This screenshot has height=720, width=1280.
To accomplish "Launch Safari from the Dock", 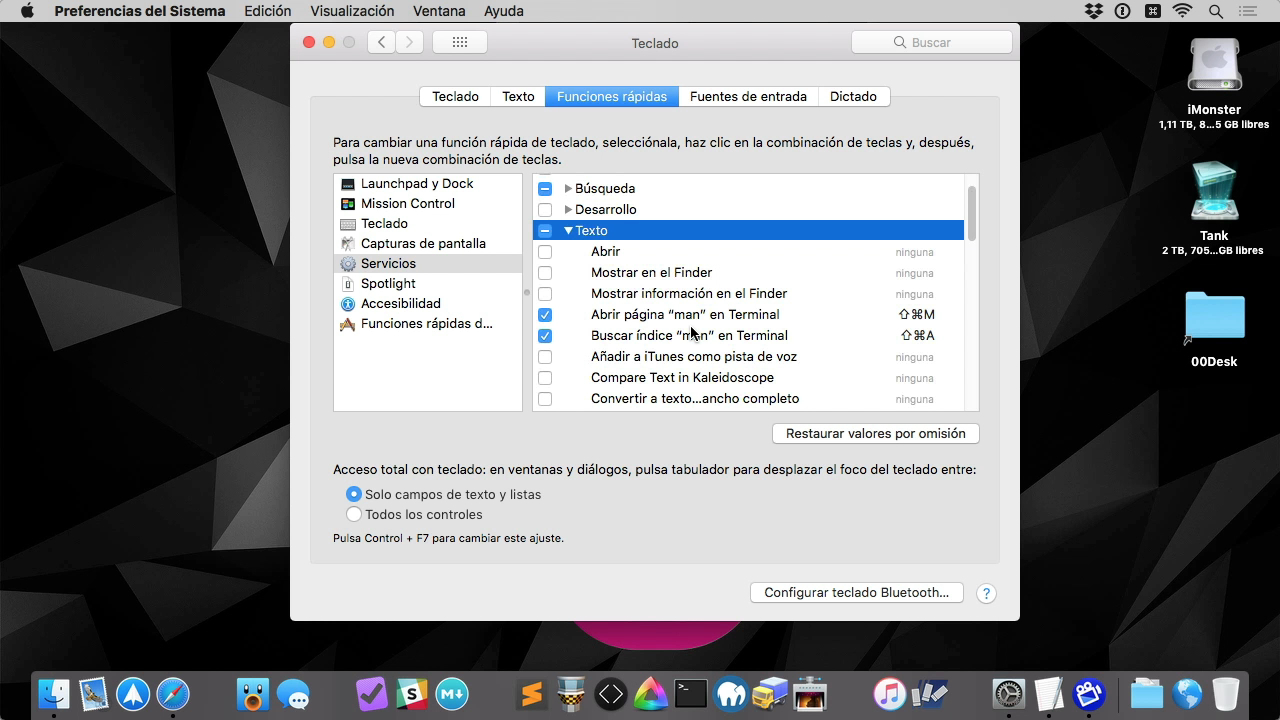I will (172, 693).
